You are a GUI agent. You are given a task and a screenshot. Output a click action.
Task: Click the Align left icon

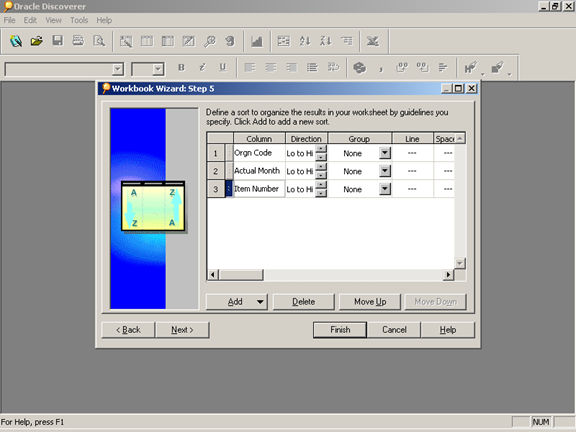(x=250, y=68)
